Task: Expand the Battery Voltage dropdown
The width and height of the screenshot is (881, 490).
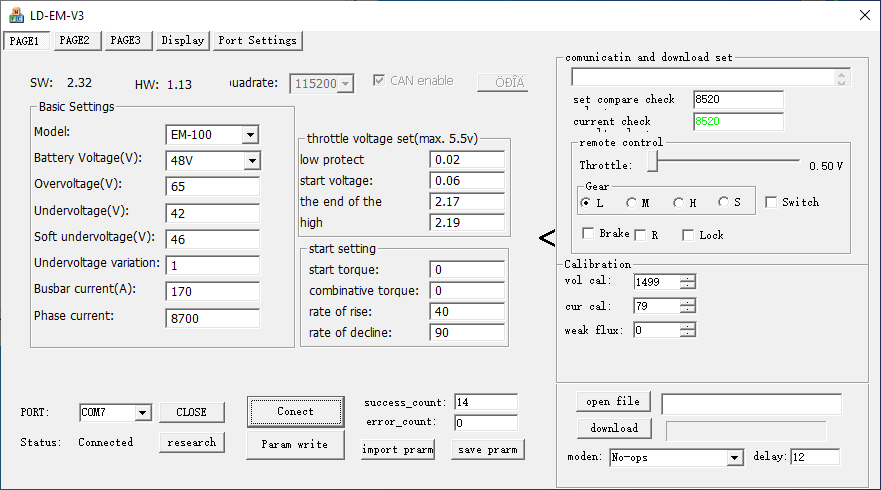Action: coord(250,160)
